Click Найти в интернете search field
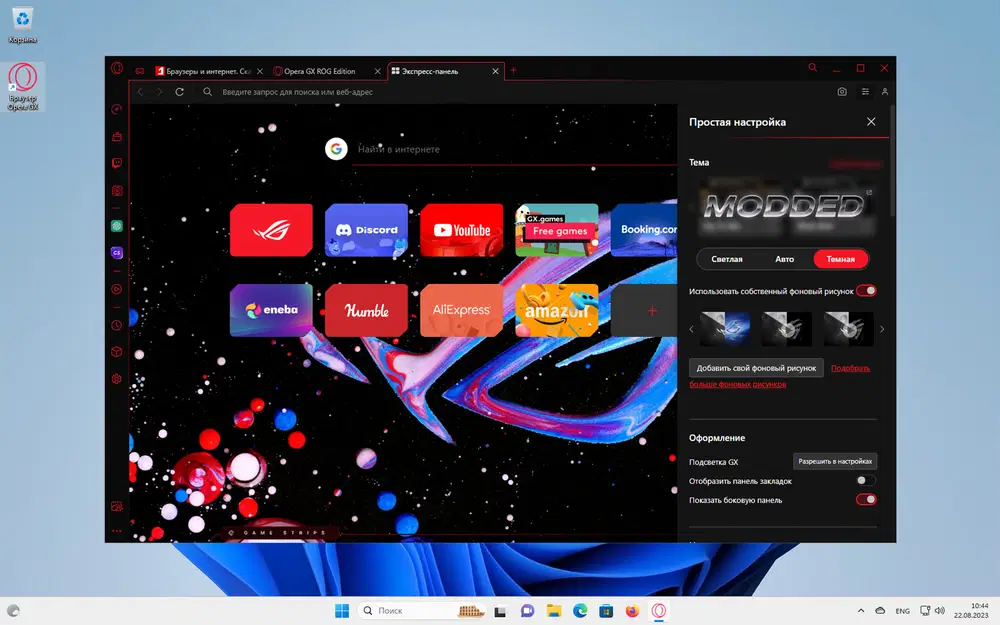Viewport: 1000px width, 625px height. click(514, 149)
